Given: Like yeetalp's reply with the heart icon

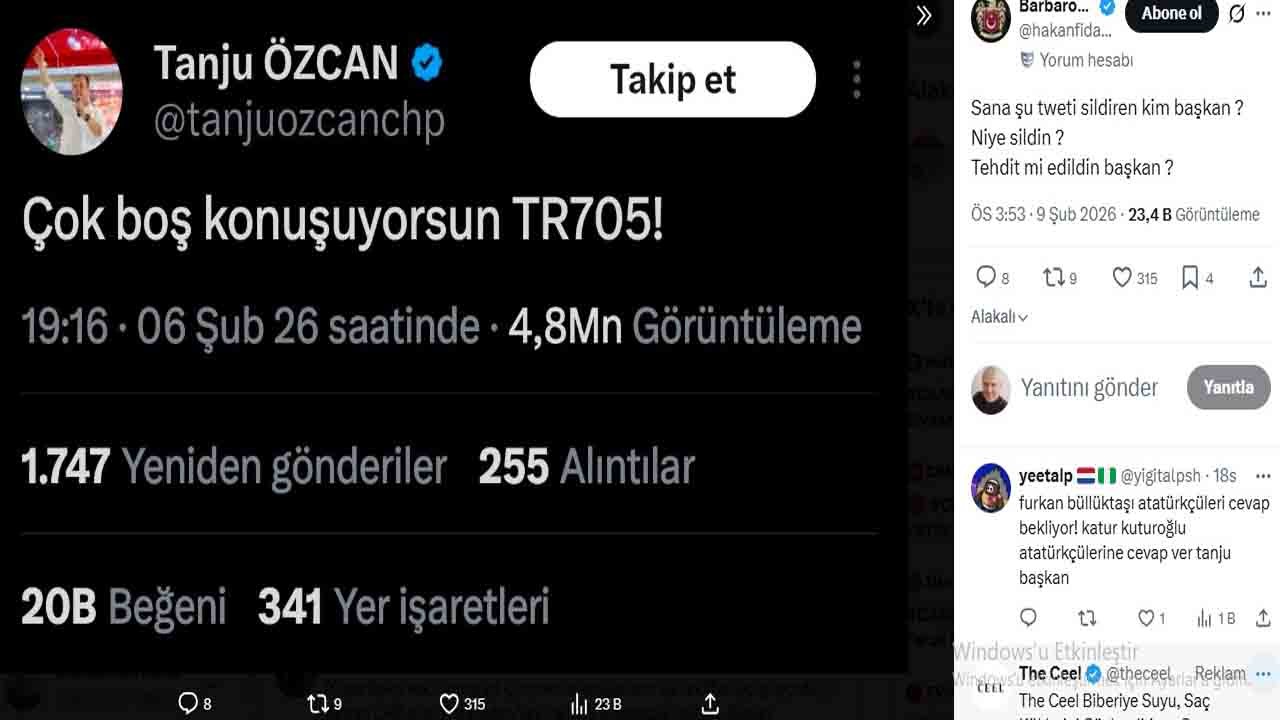Looking at the screenshot, I should click(x=1145, y=618).
